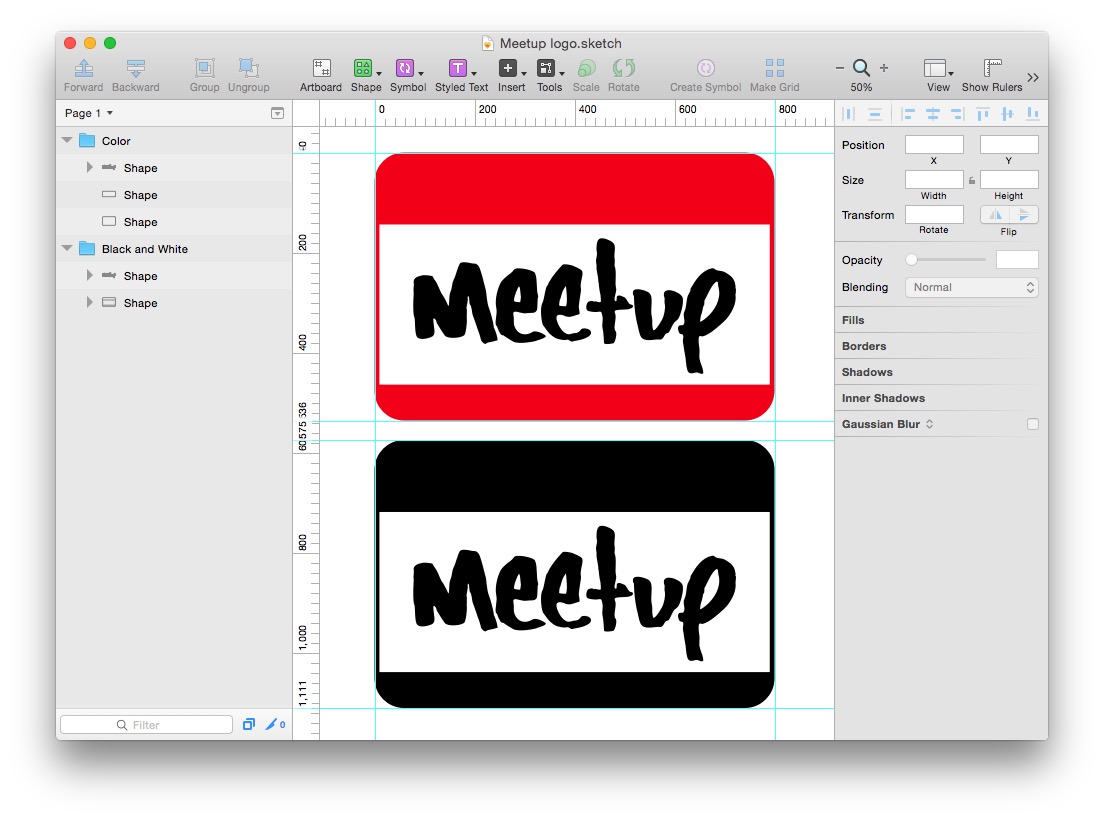Toggle the pages list panel button

point(277,113)
